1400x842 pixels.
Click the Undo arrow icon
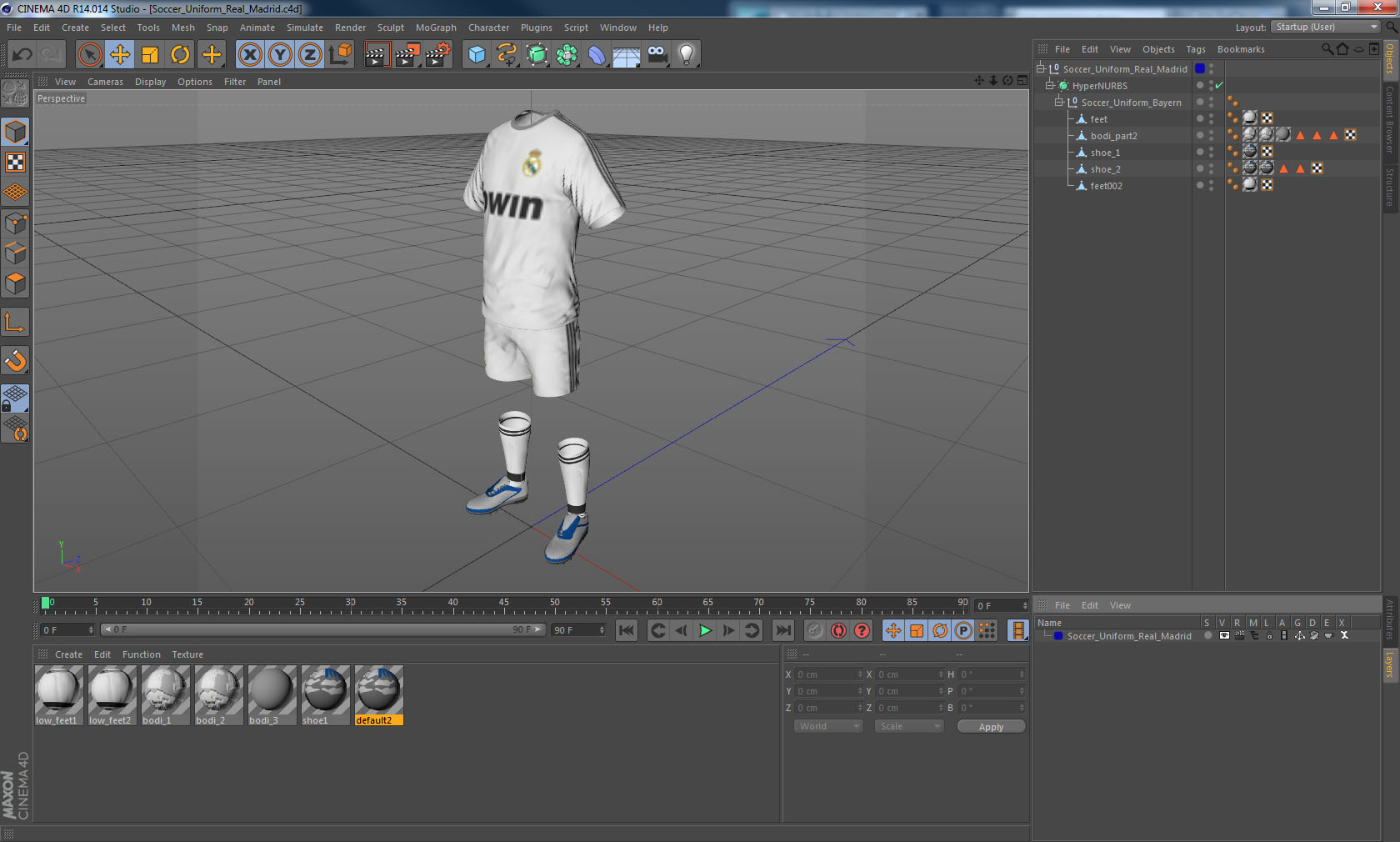(x=22, y=55)
